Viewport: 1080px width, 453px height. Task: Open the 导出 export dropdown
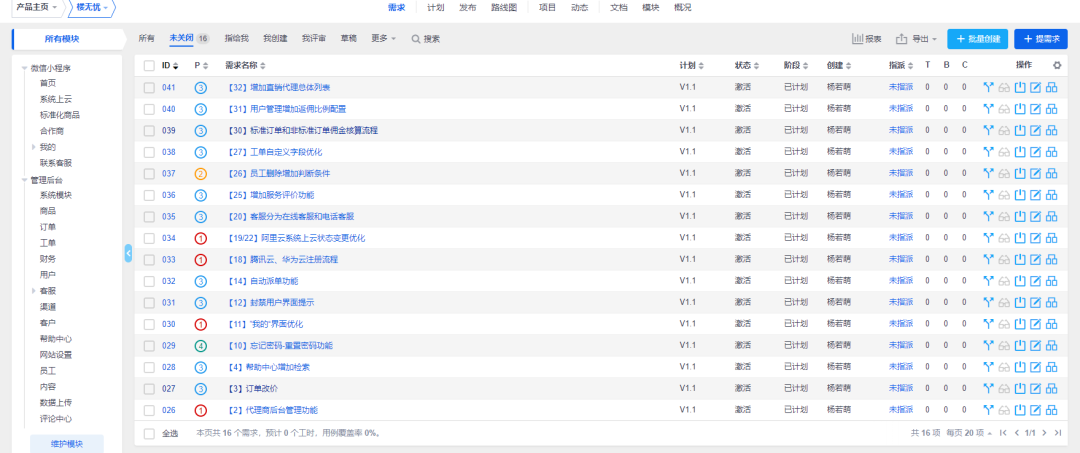[916, 39]
